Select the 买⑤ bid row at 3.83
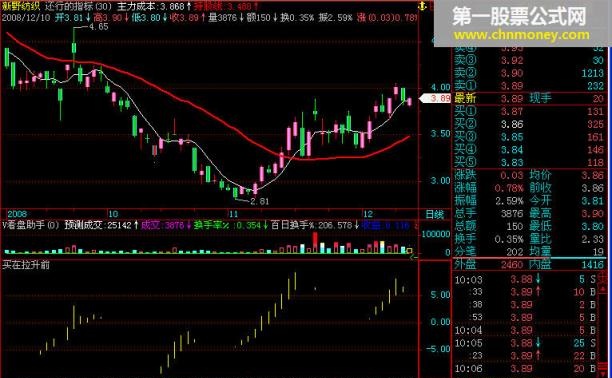This screenshot has width=612, height=378. [x=529, y=162]
